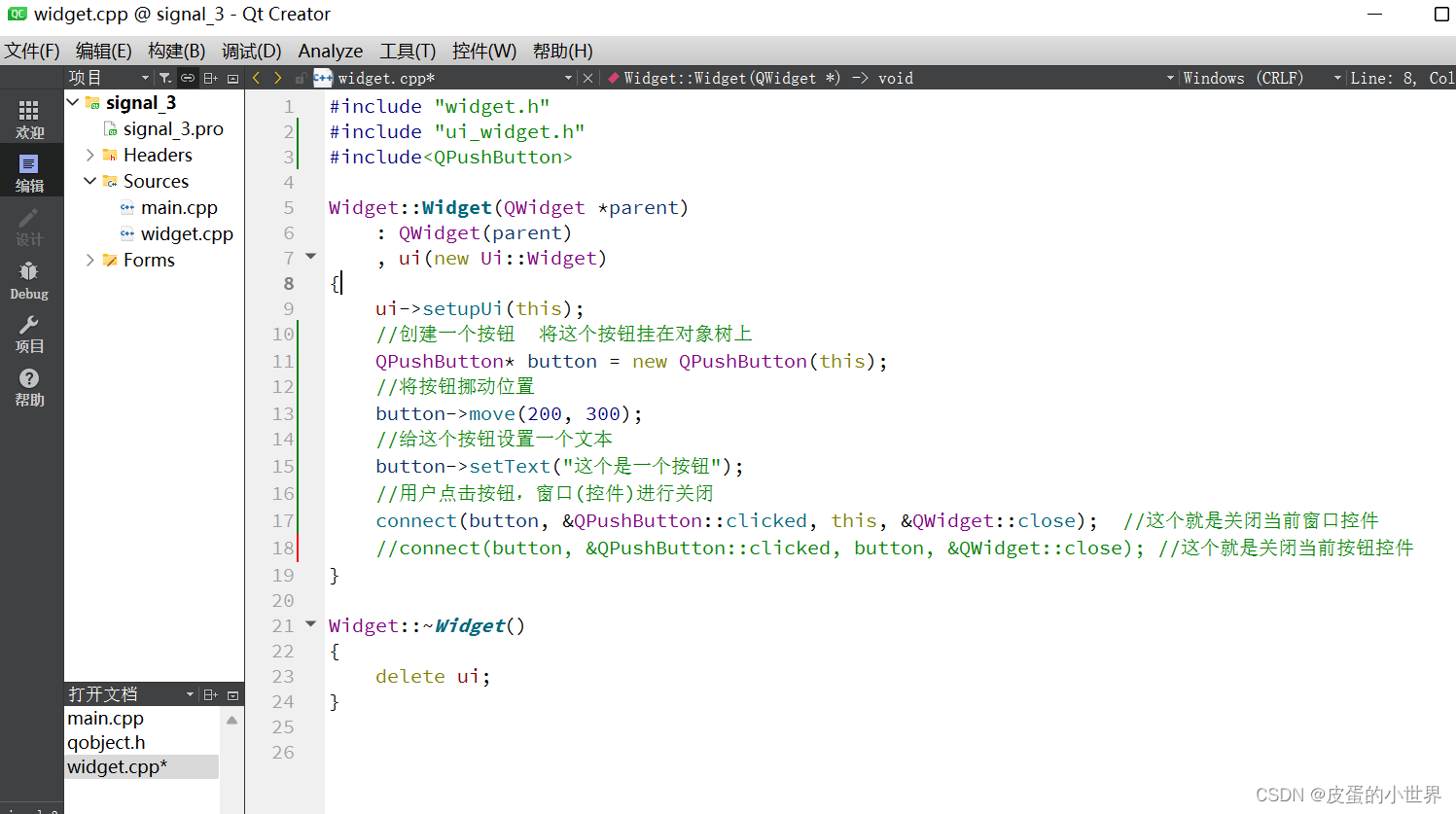Screen dimensions: 1456x814
Task: Open the Analyze menu
Action: tap(331, 51)
